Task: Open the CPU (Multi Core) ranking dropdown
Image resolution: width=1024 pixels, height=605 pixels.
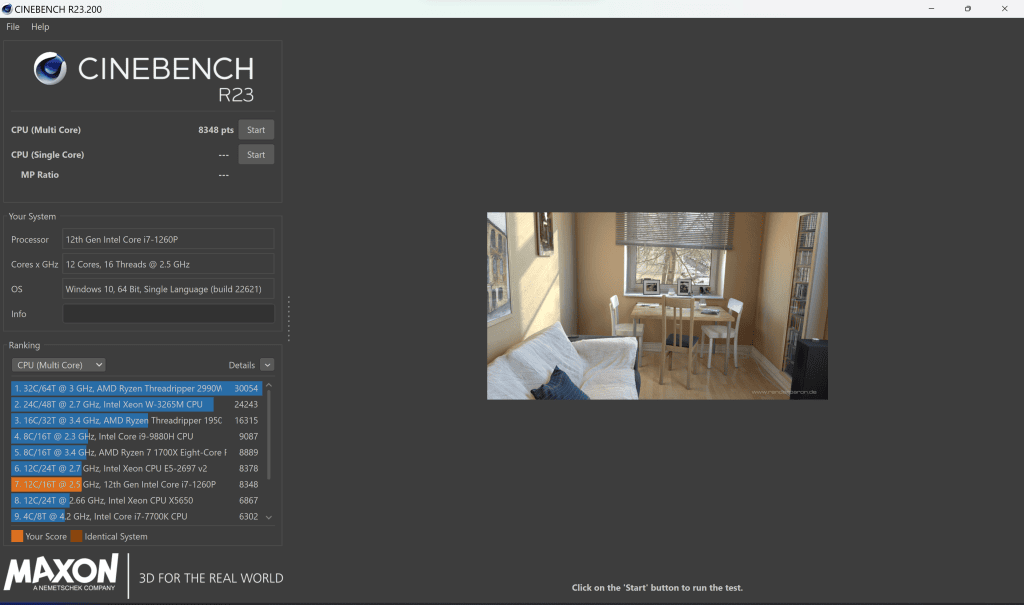Action: (x=58, y=365)
